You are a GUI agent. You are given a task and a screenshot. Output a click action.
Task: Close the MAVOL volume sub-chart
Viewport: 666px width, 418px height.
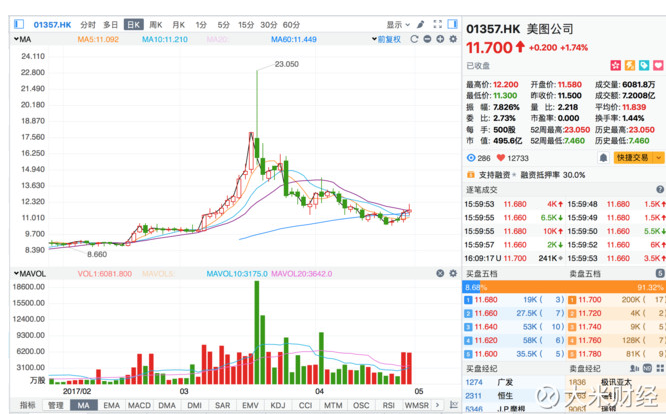tap(440, 274)
